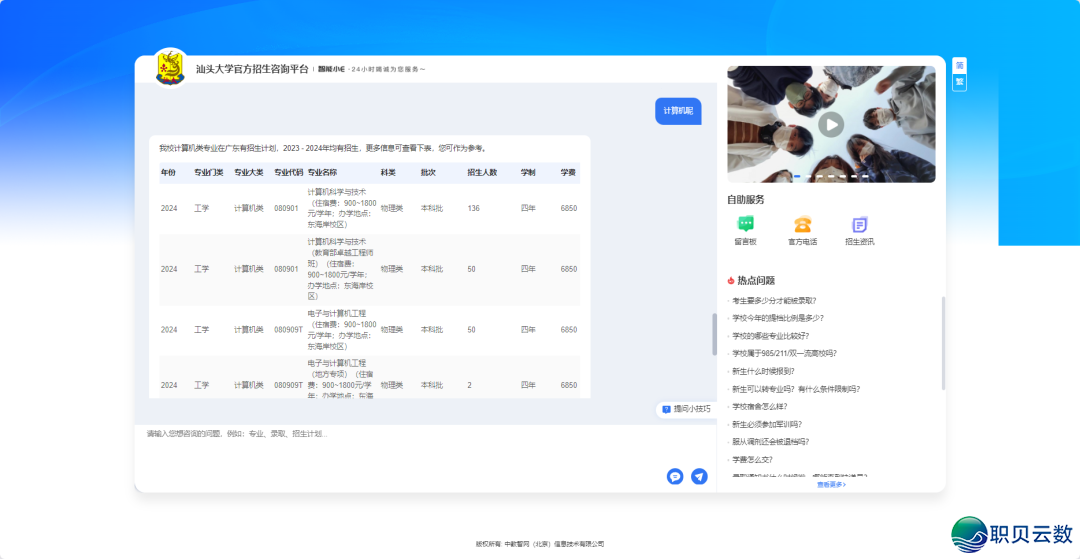
Task: Click the chat bubble icon beside send
Action: [x=675, y=476]
